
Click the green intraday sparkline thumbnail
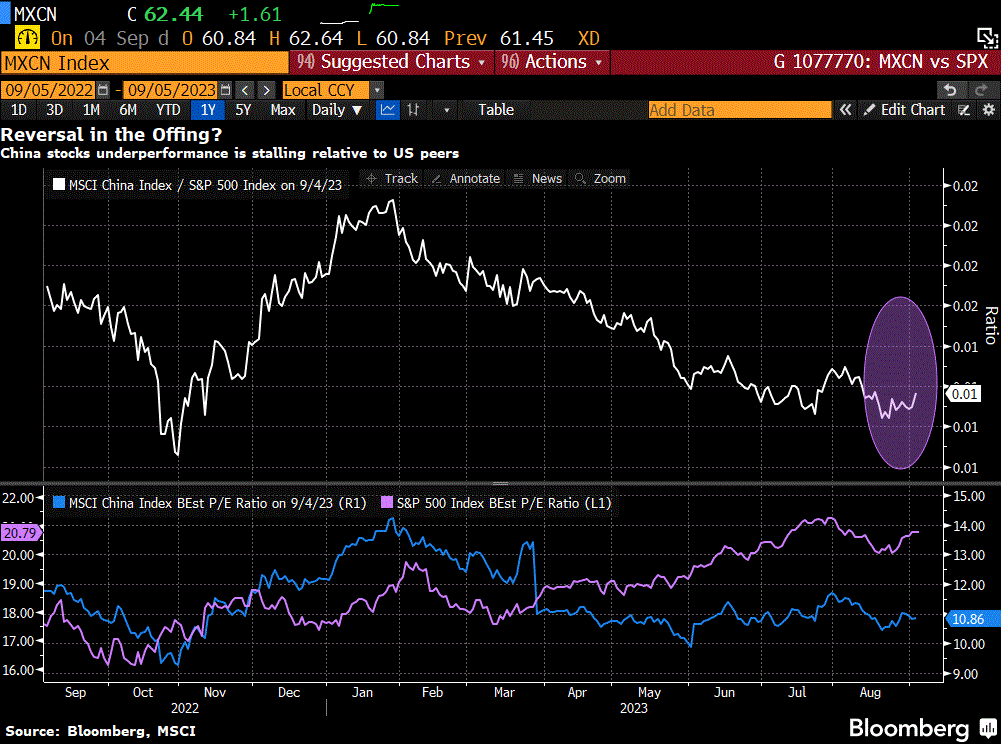tap(384, 8)
